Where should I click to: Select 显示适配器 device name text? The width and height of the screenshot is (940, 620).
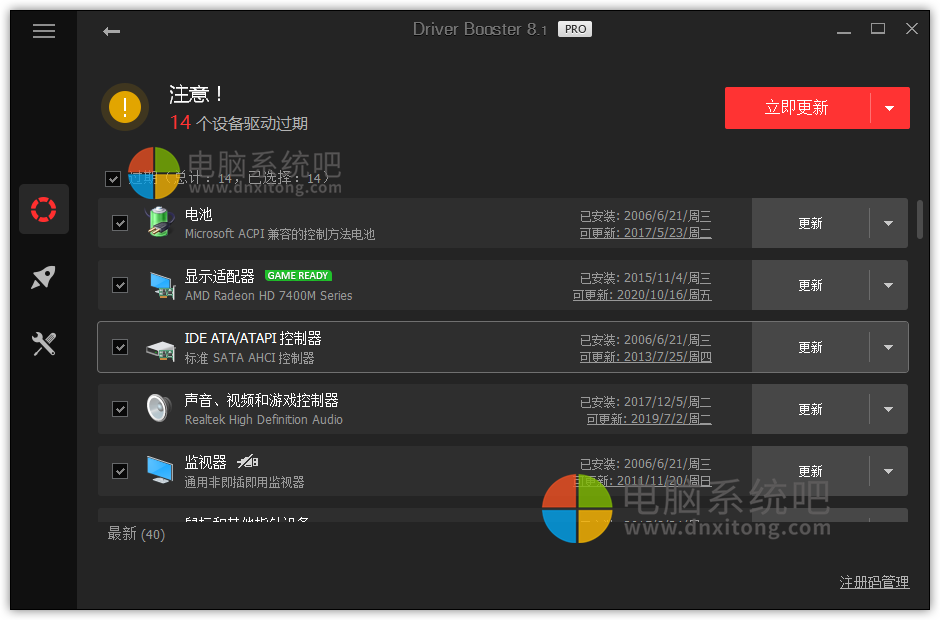(x=219, y=276)
